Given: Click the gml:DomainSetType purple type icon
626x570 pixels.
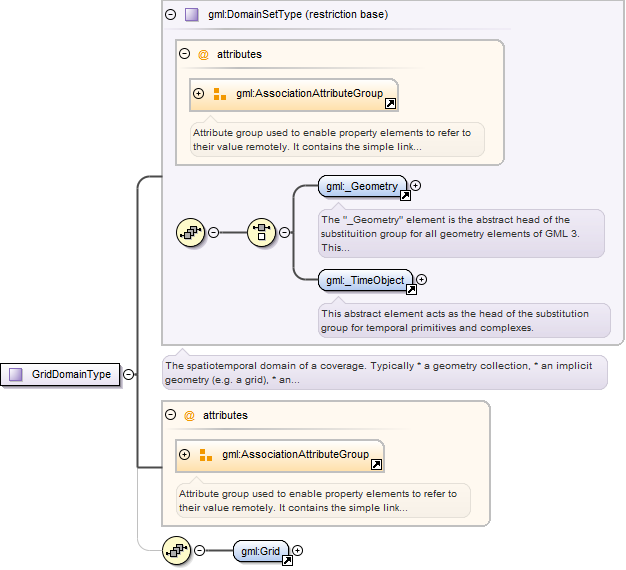Looking at the screenshot, I should point(192,15).
